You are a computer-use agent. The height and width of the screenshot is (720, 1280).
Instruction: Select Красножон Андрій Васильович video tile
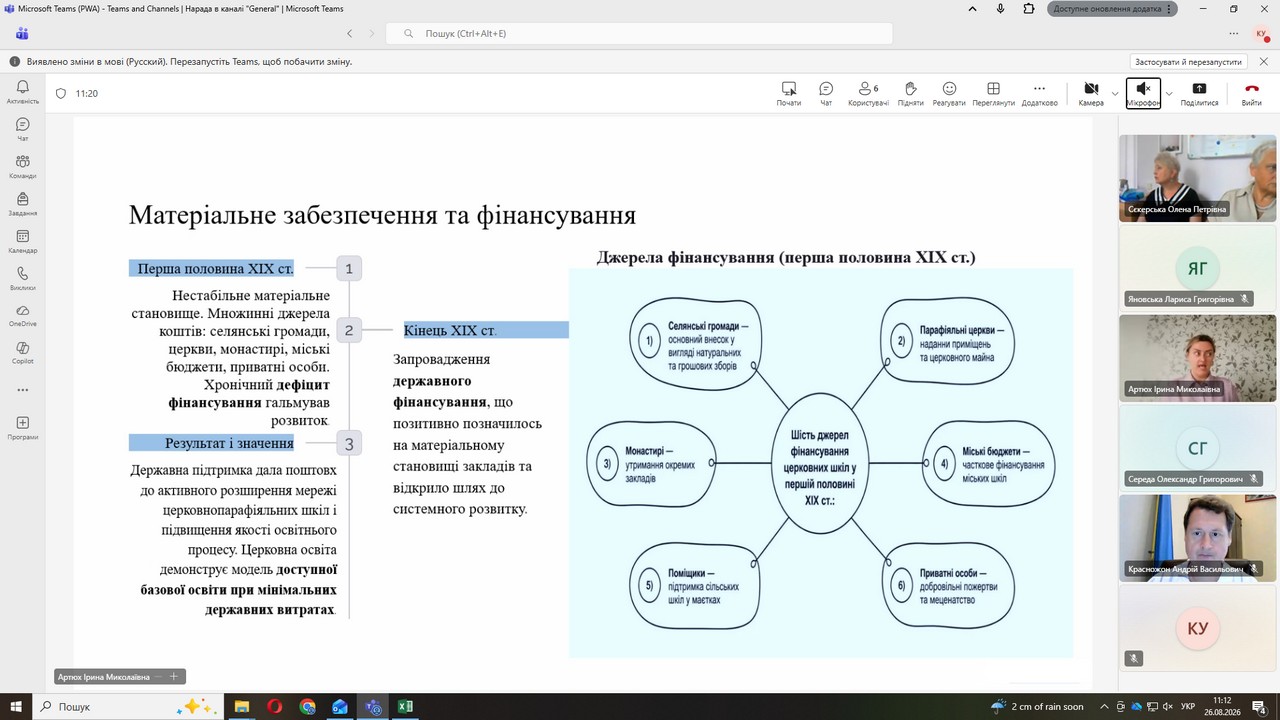point(1197,538)
